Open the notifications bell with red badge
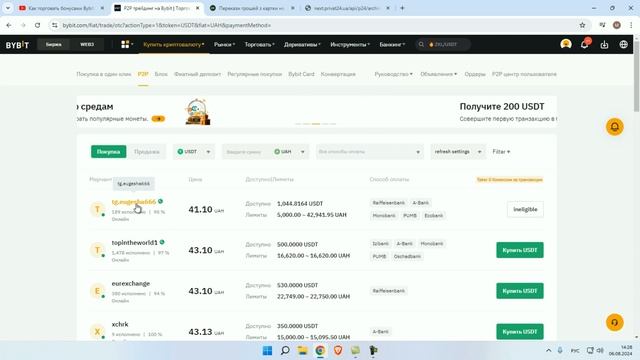Image resolution: width=640 pixels, height=360 pixels. (x=585, y=44)
